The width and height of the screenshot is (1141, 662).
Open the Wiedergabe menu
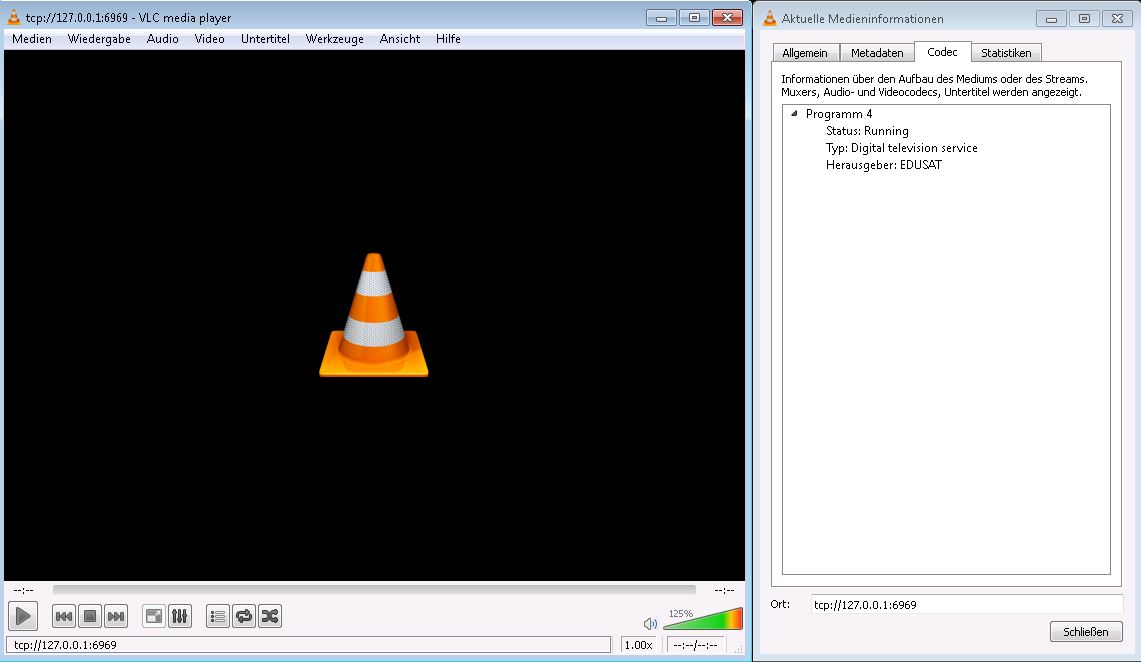coord(99,39)
